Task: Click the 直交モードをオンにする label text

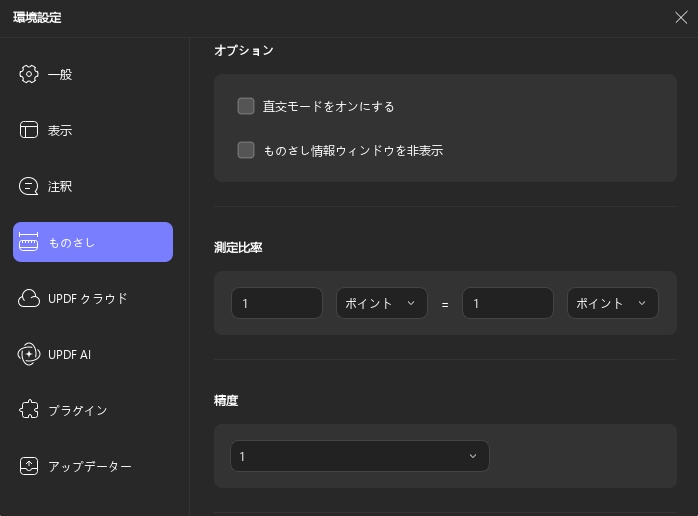Action: tap(329, 107)
